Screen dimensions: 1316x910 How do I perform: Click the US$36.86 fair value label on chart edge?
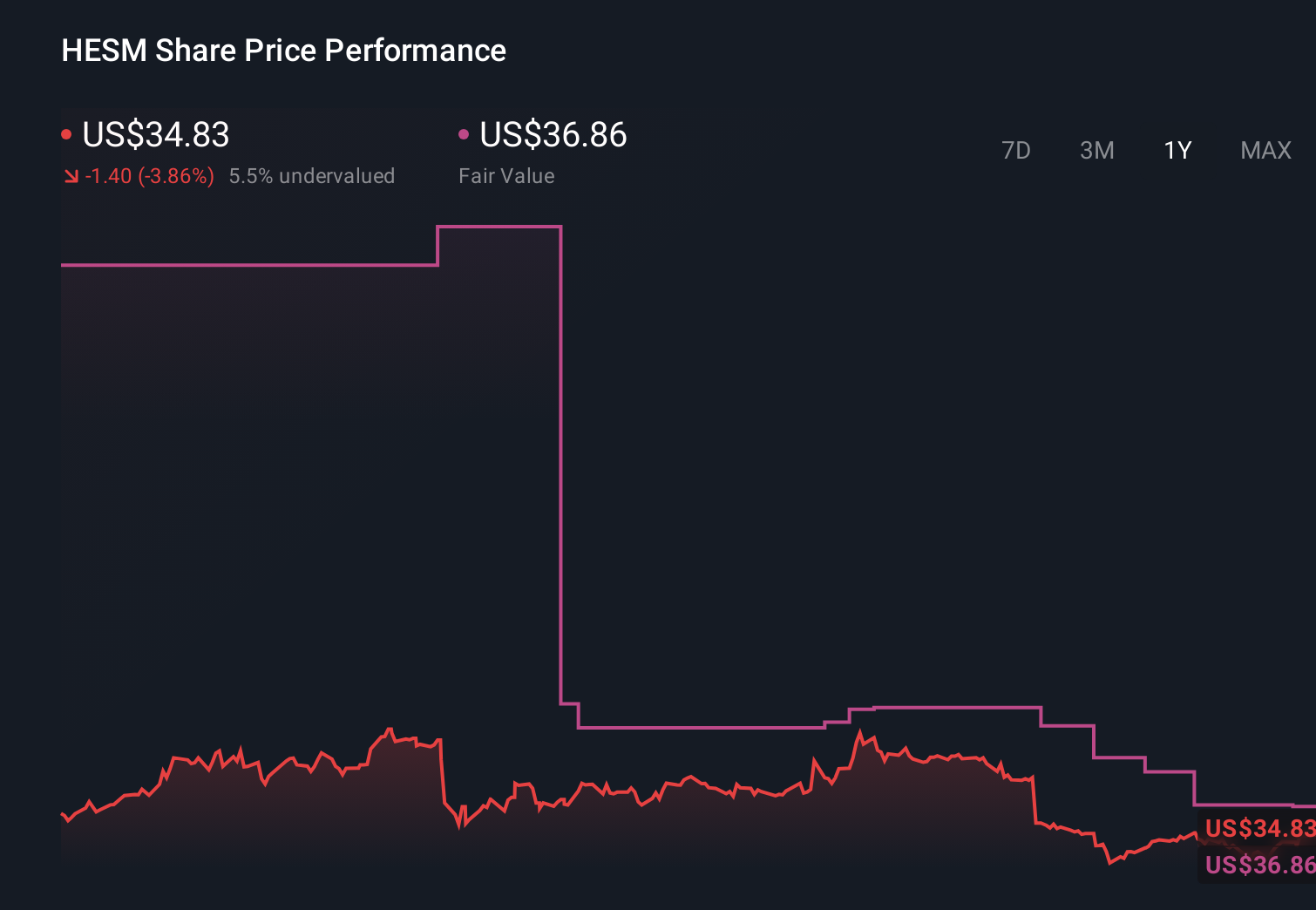(1253, 865)
